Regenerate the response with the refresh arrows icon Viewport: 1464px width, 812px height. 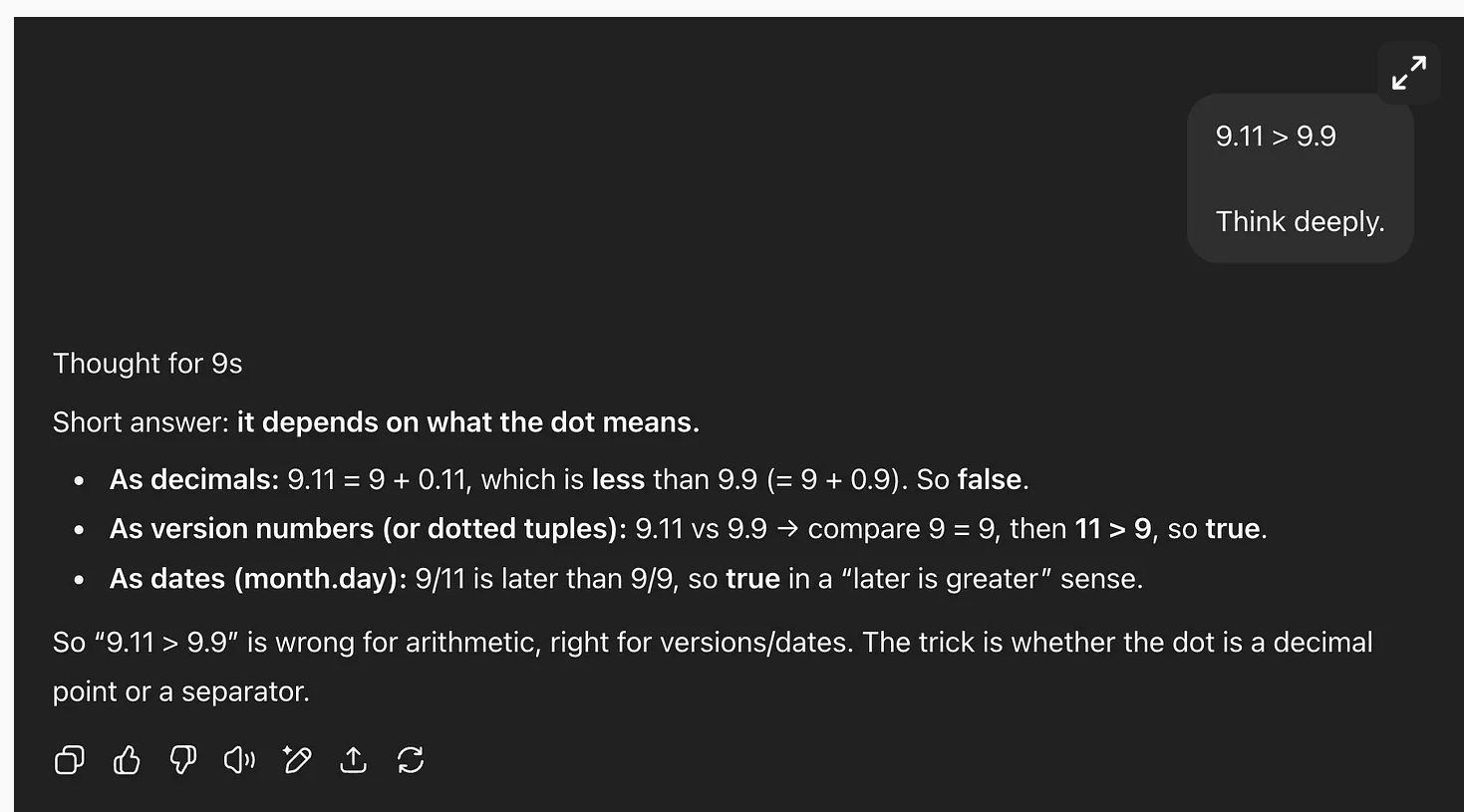click(x=411, y=760)
